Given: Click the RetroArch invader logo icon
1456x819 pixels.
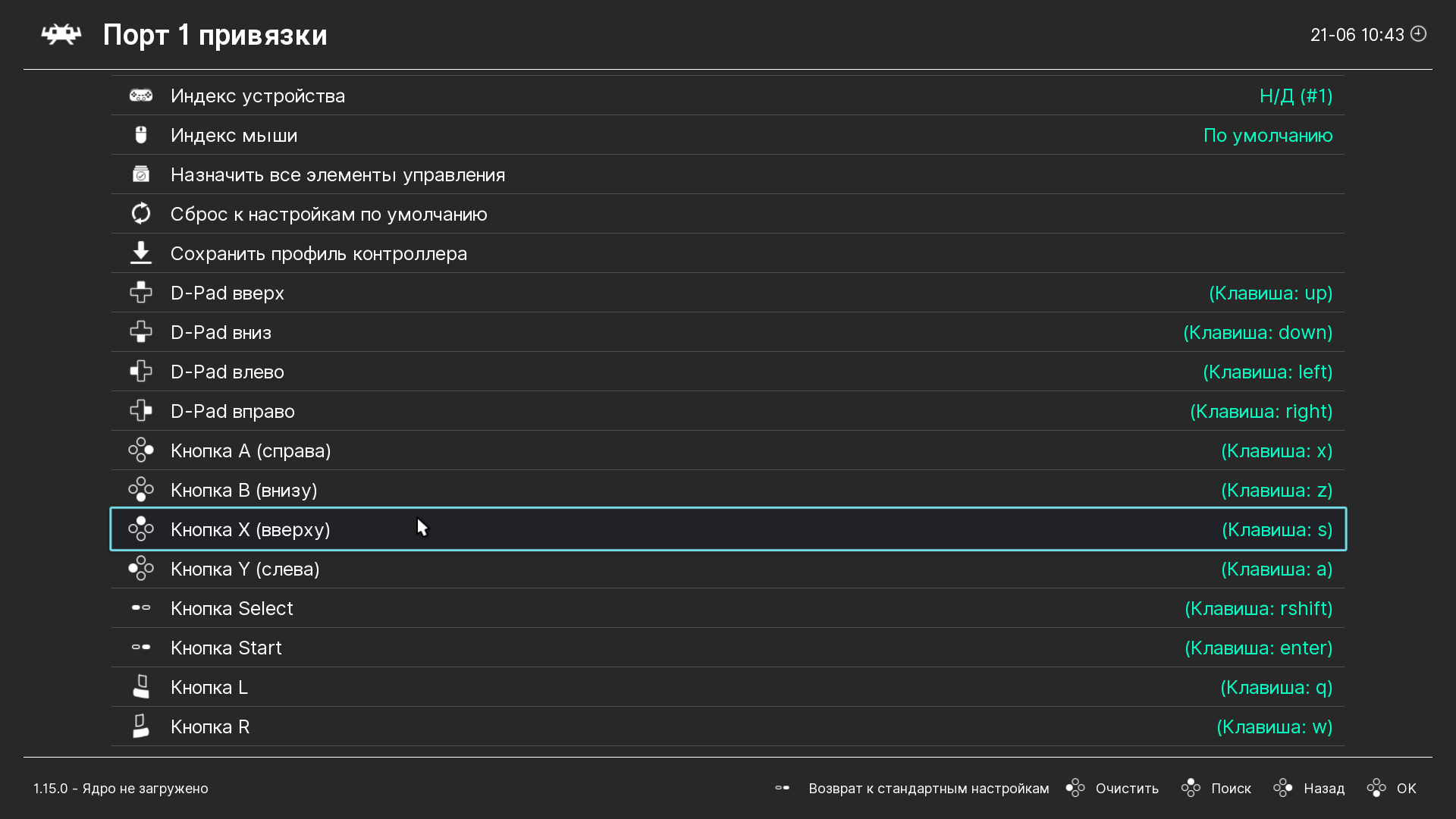Looking at the screenshot, I should click(61, 35).
